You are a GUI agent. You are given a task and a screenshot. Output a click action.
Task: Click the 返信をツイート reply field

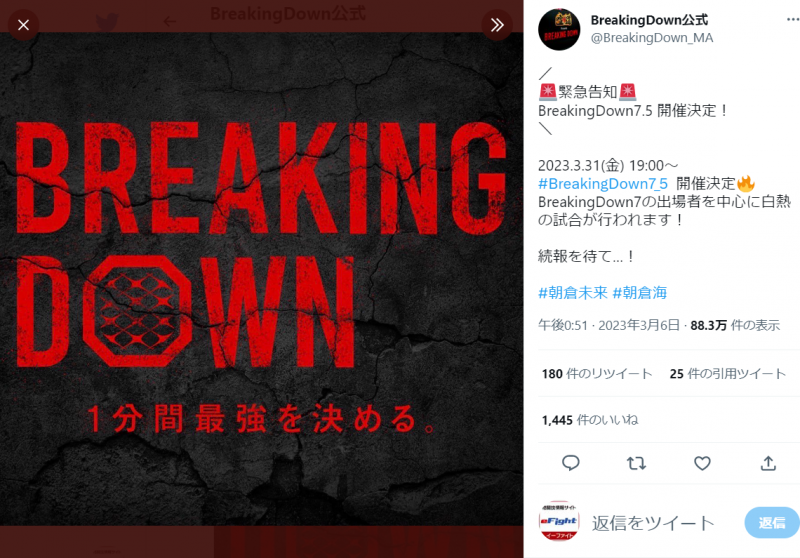tap(653, 523)
